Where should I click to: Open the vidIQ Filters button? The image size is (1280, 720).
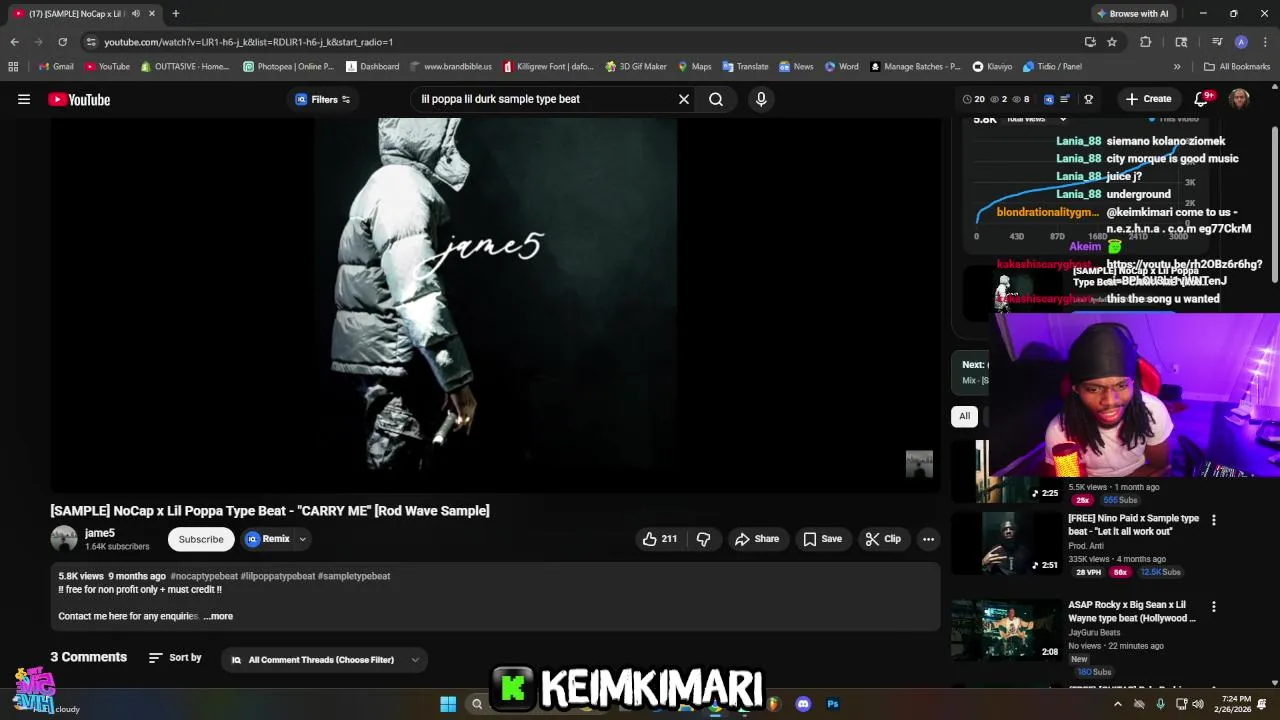[322, 99]
